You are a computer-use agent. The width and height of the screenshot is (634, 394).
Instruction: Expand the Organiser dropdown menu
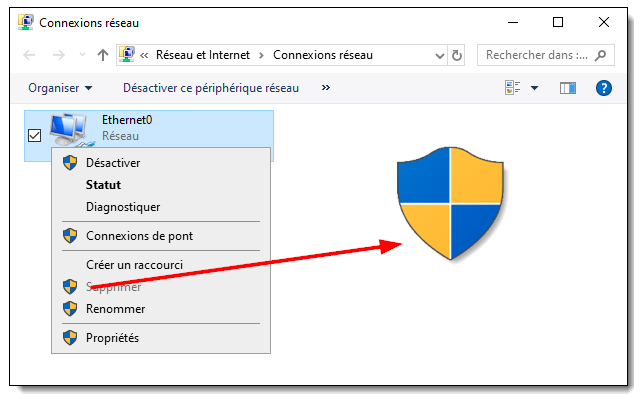pos(60,88)
